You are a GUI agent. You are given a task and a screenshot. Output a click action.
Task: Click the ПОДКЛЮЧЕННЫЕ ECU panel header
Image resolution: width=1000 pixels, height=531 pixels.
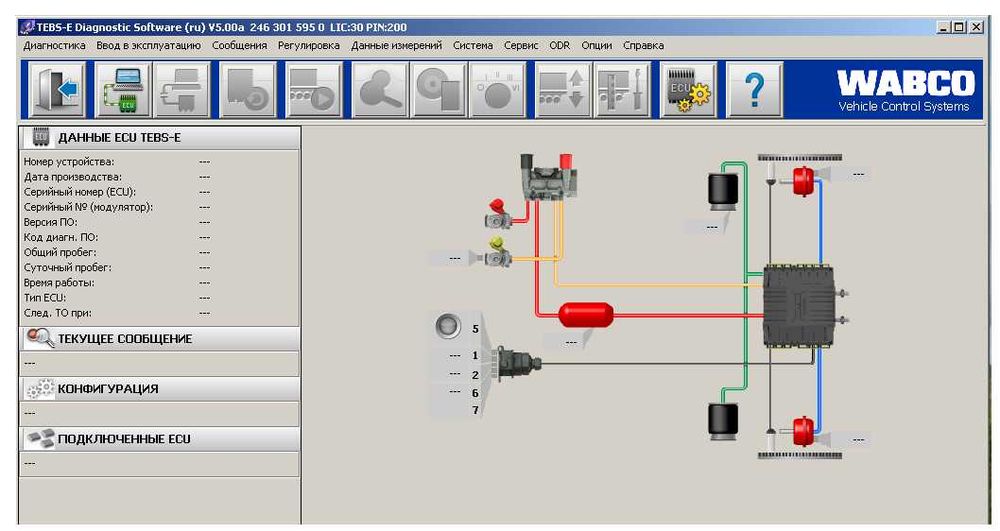coord(159,439)
